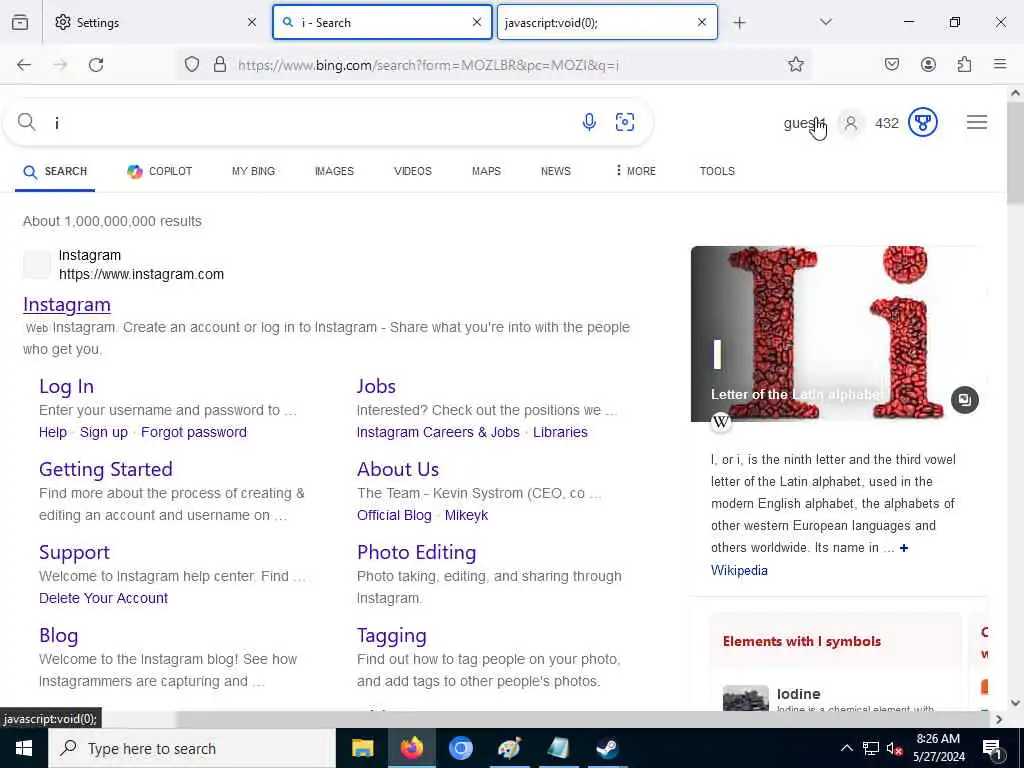This screenshot has height=768, width=1024.
Task: Click the Bing search input field
Action: click(x=313, y=122)
